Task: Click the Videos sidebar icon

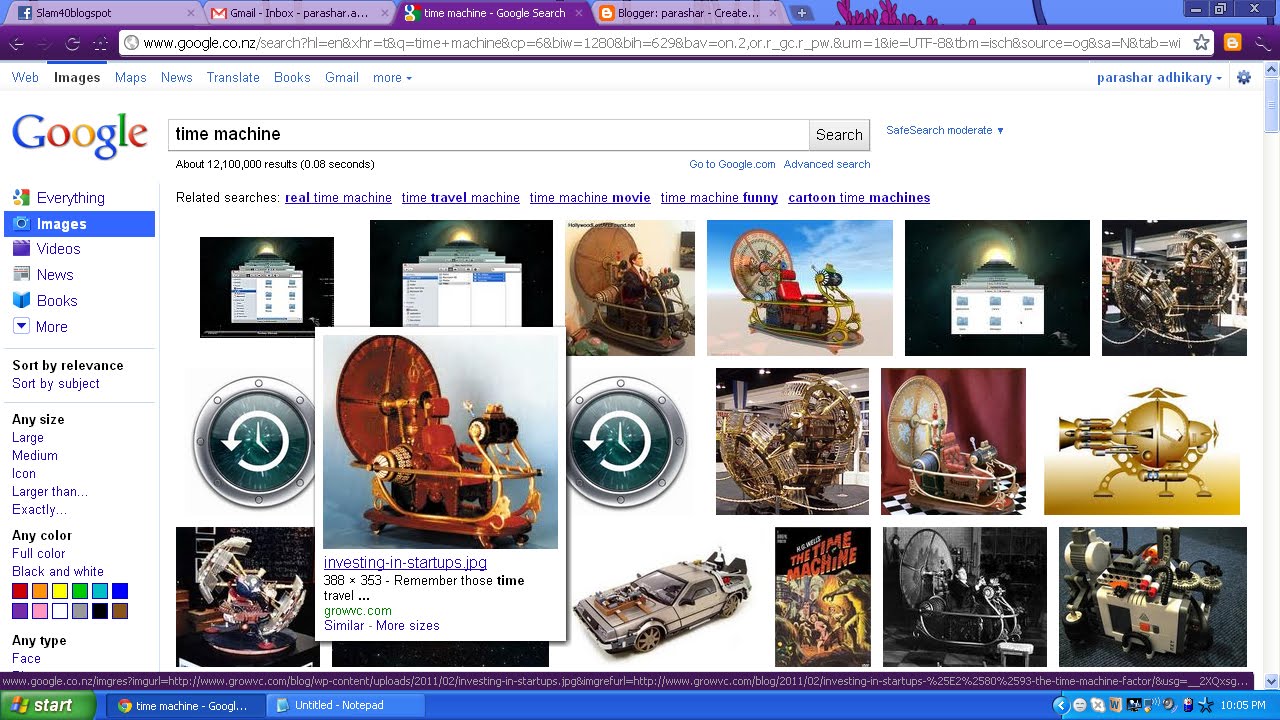Action: 21,248
